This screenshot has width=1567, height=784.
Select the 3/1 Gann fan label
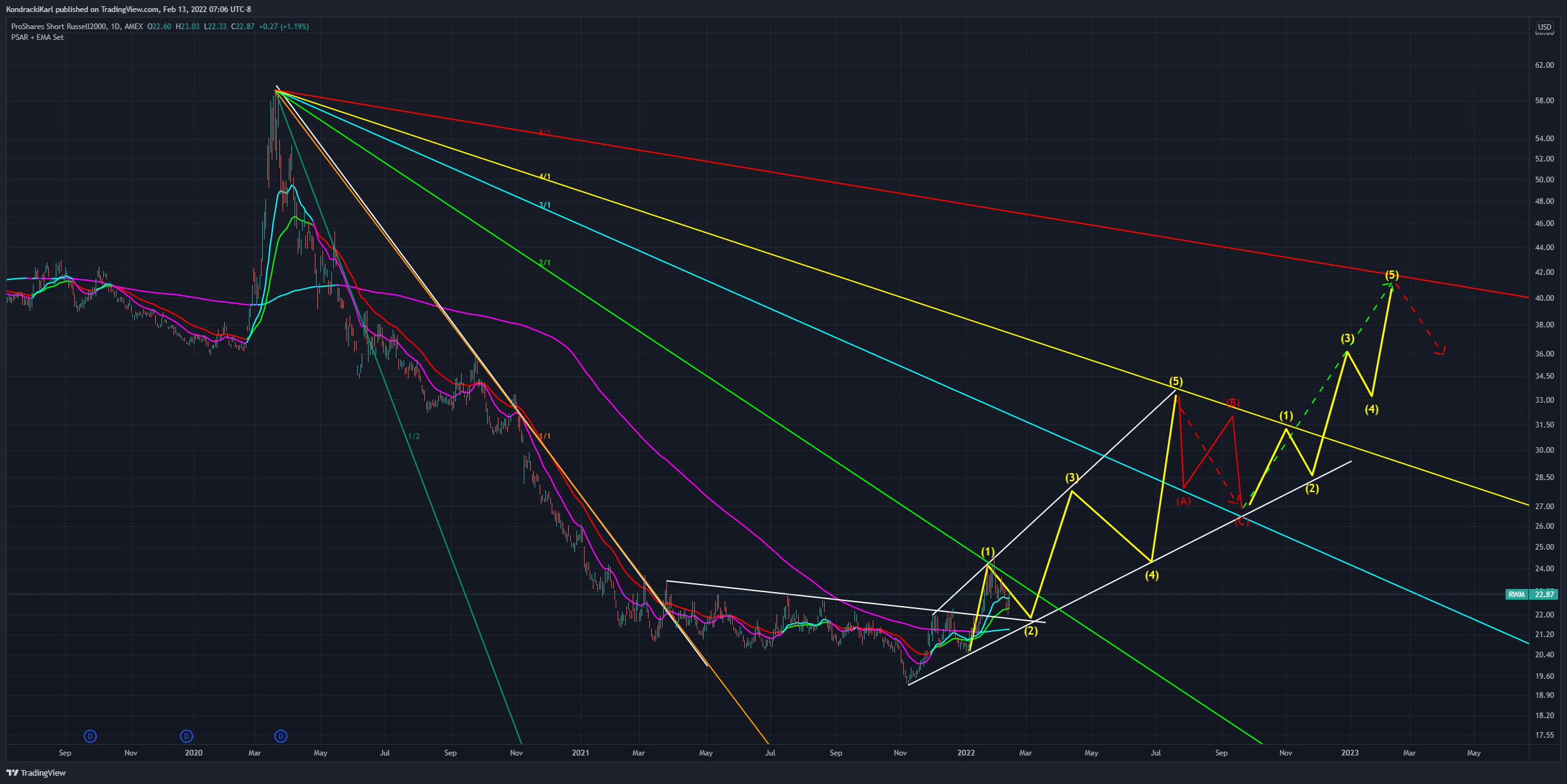tap(545, 205)
